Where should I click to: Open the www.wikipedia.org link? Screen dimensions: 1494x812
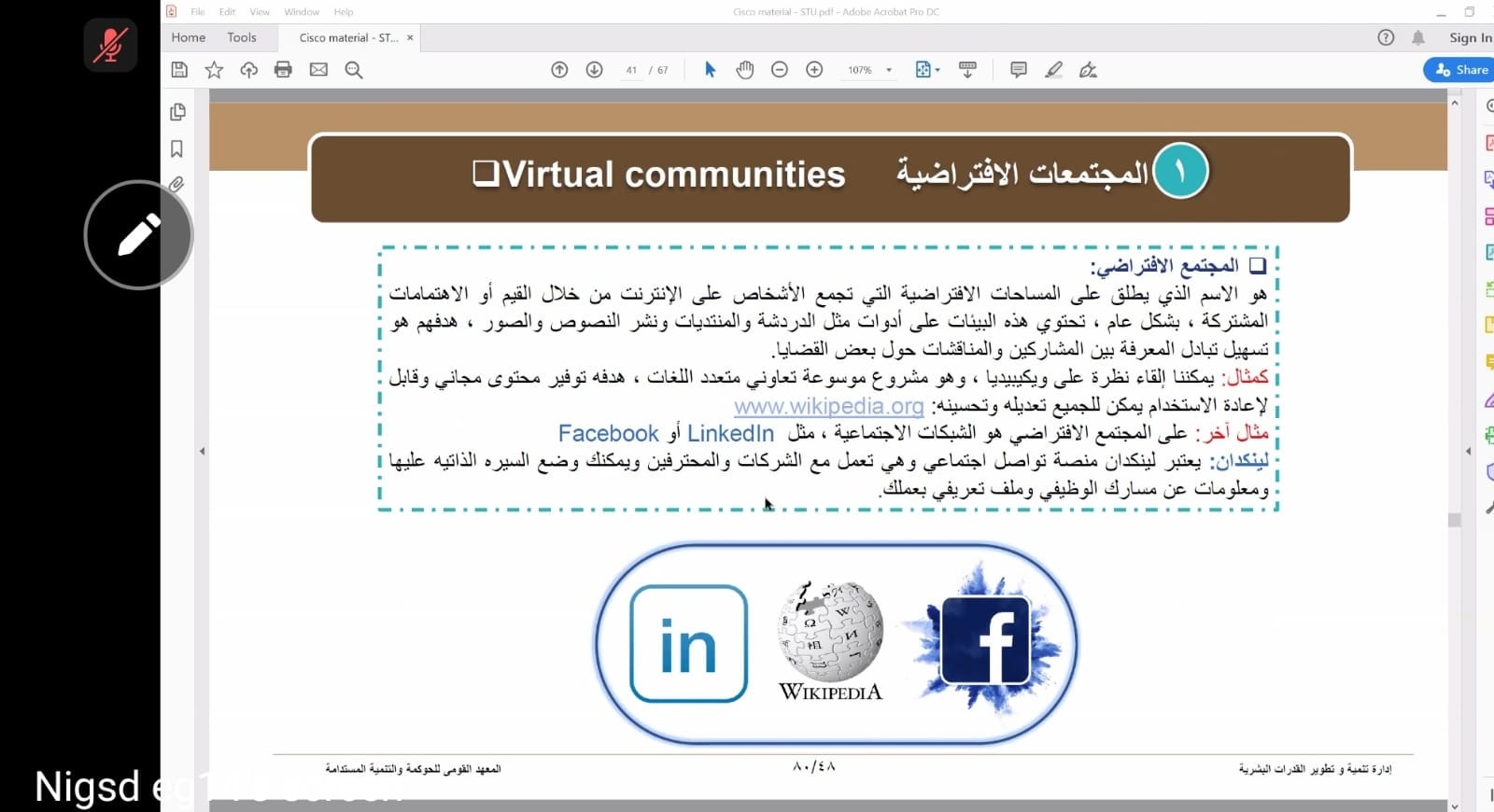[x=828, y=406]
